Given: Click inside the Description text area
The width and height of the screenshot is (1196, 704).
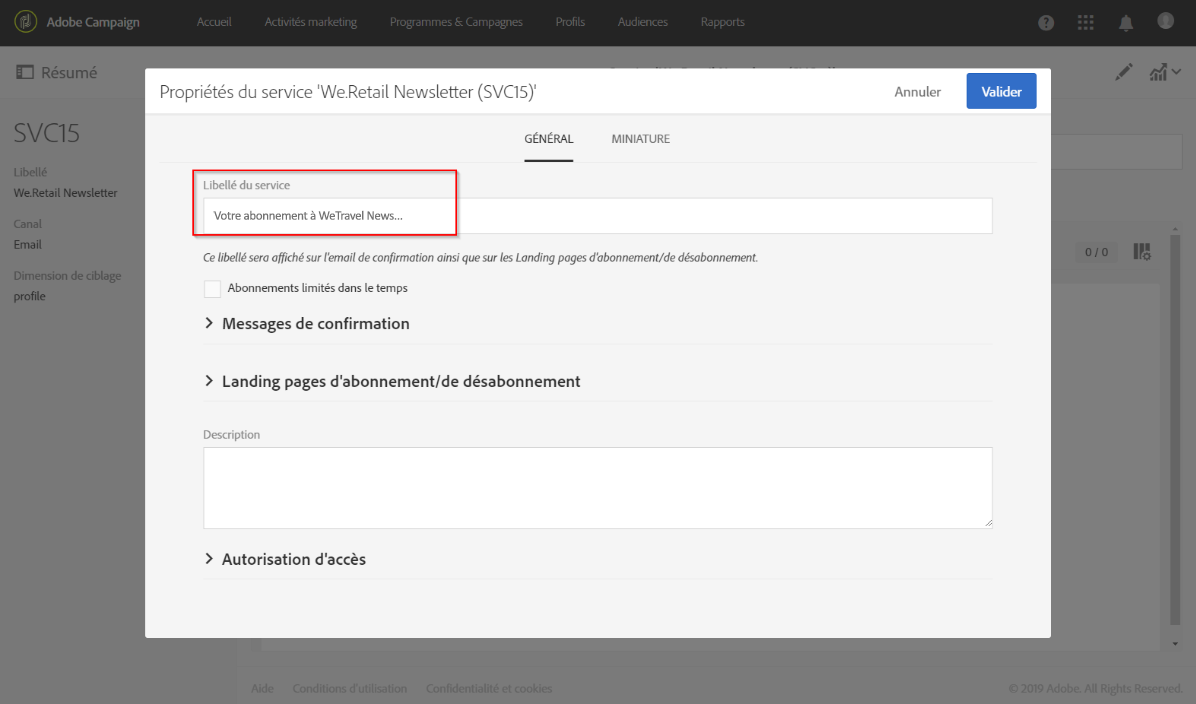Looking at the screenshot, I should tap(597, 488).
